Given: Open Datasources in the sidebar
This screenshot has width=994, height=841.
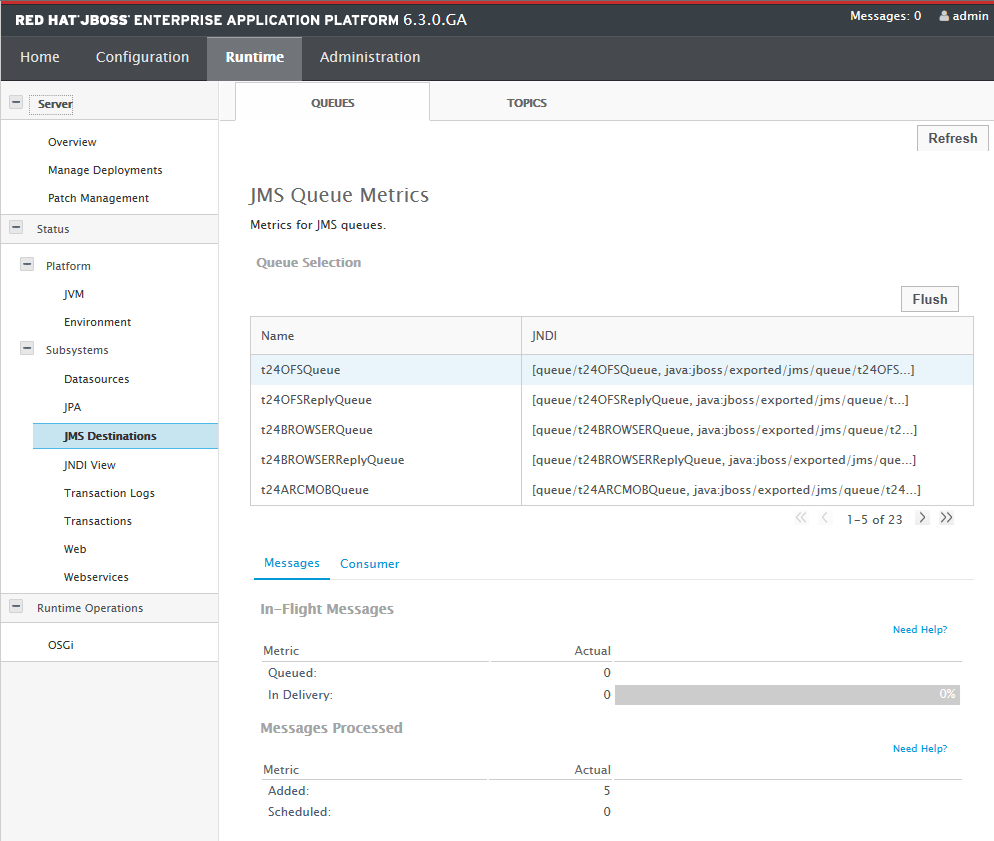Looking at the screenshot, I should click(x=96, y=379).
